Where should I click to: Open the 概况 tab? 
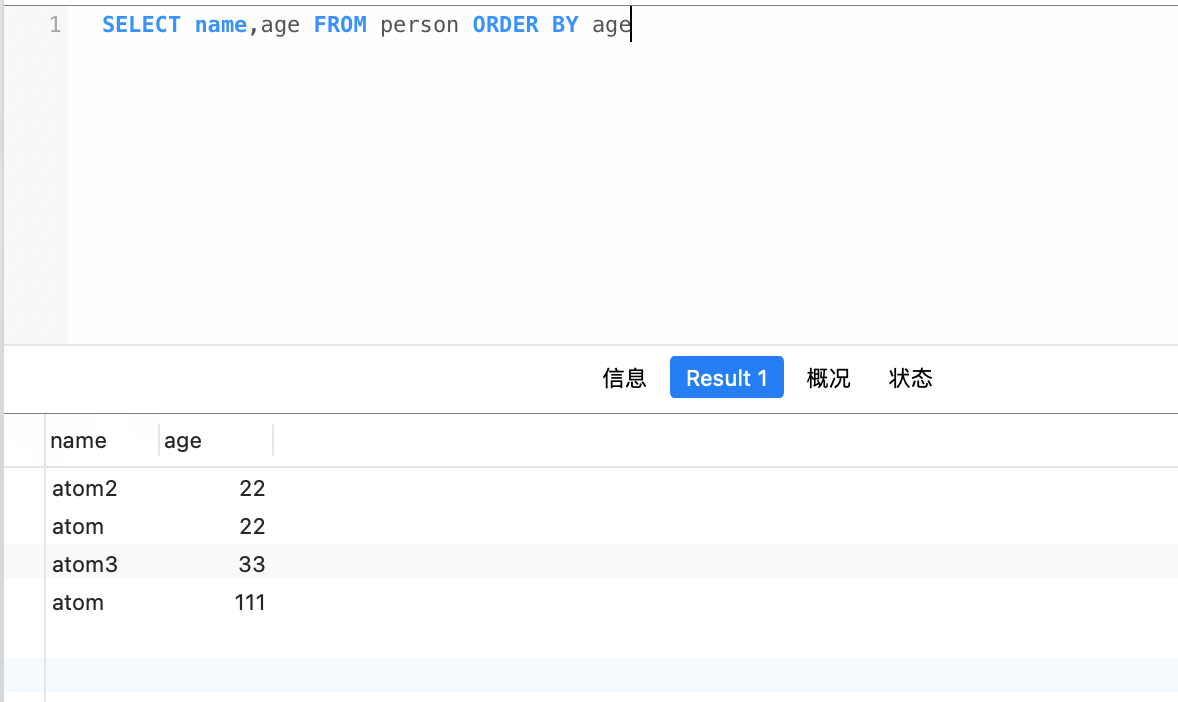coord(828,378)
